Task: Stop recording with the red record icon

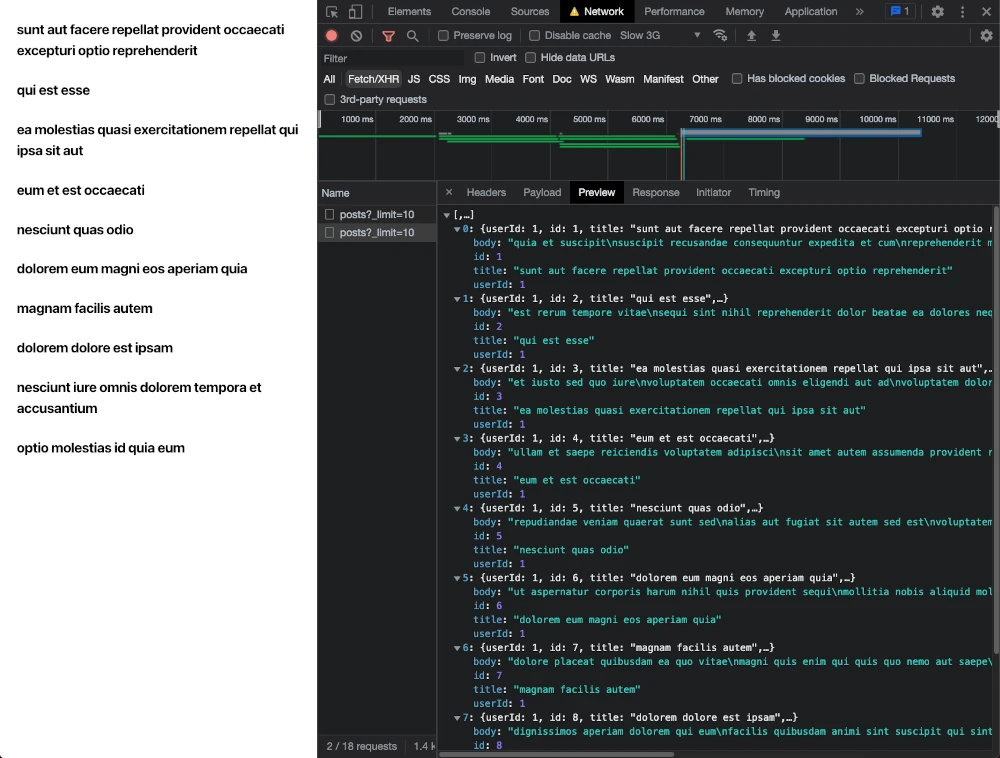Action: click(x=331, y=34)
